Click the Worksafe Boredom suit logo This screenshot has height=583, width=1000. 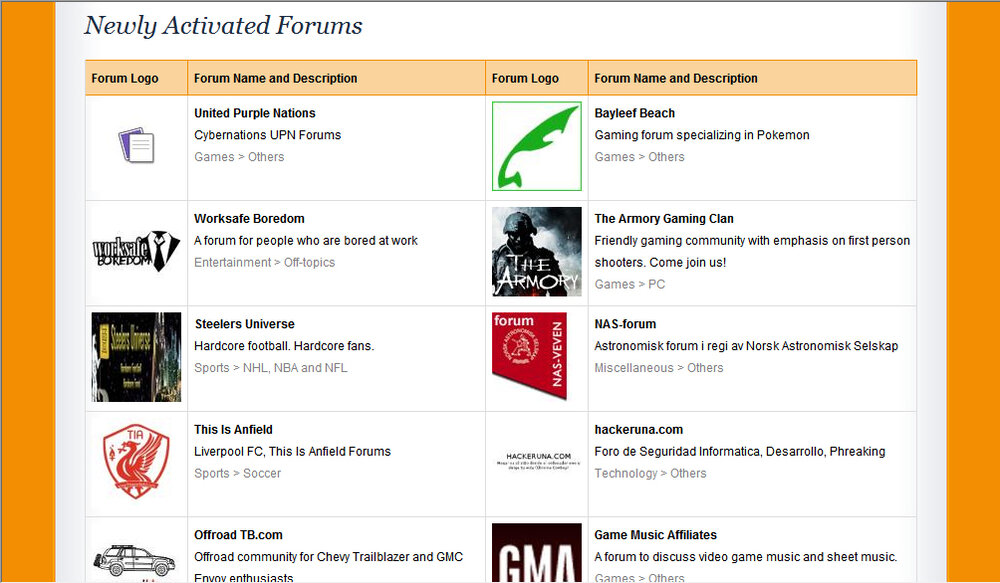(136, 251)
